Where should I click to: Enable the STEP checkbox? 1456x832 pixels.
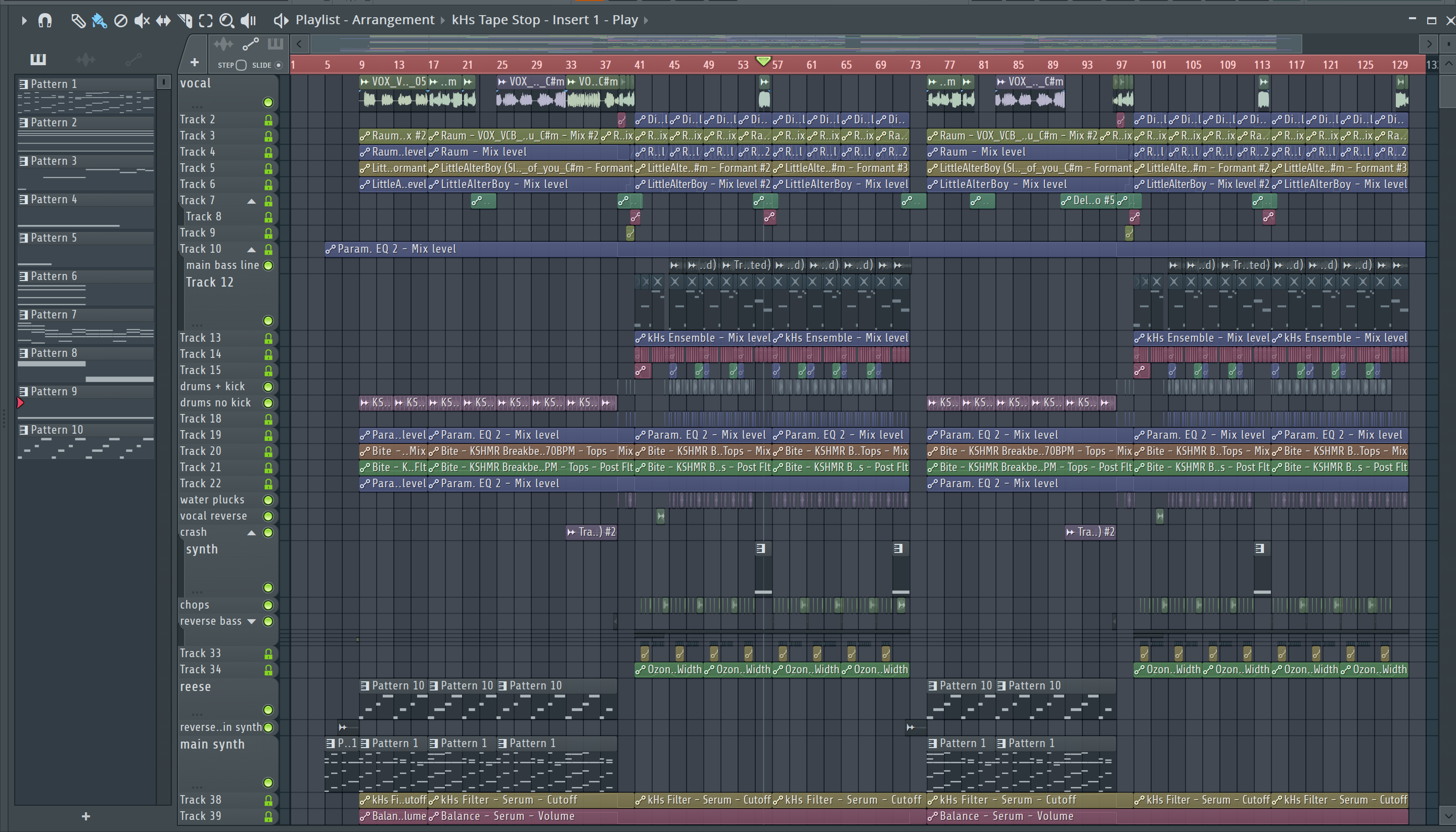point(241,65)
